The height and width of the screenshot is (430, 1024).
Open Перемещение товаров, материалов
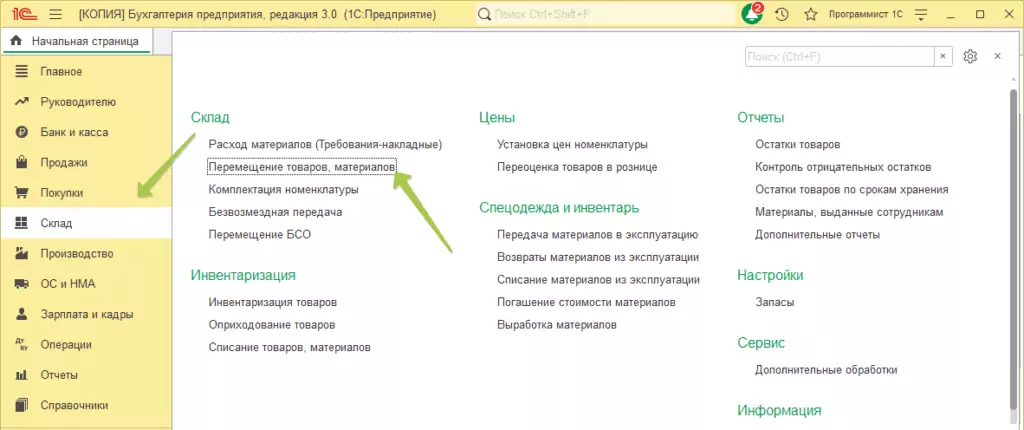coord(302,166)
